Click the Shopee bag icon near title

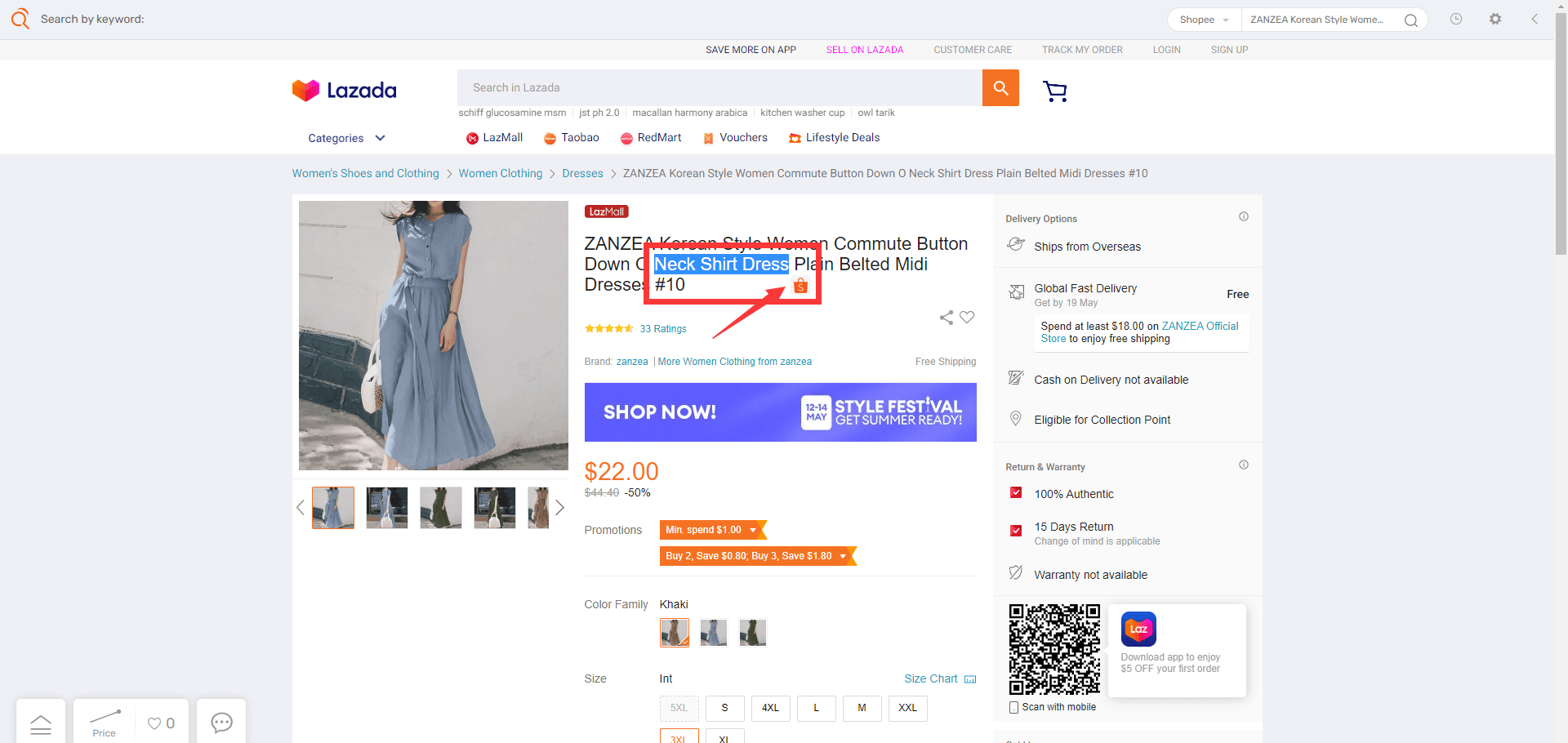(800, 286)
